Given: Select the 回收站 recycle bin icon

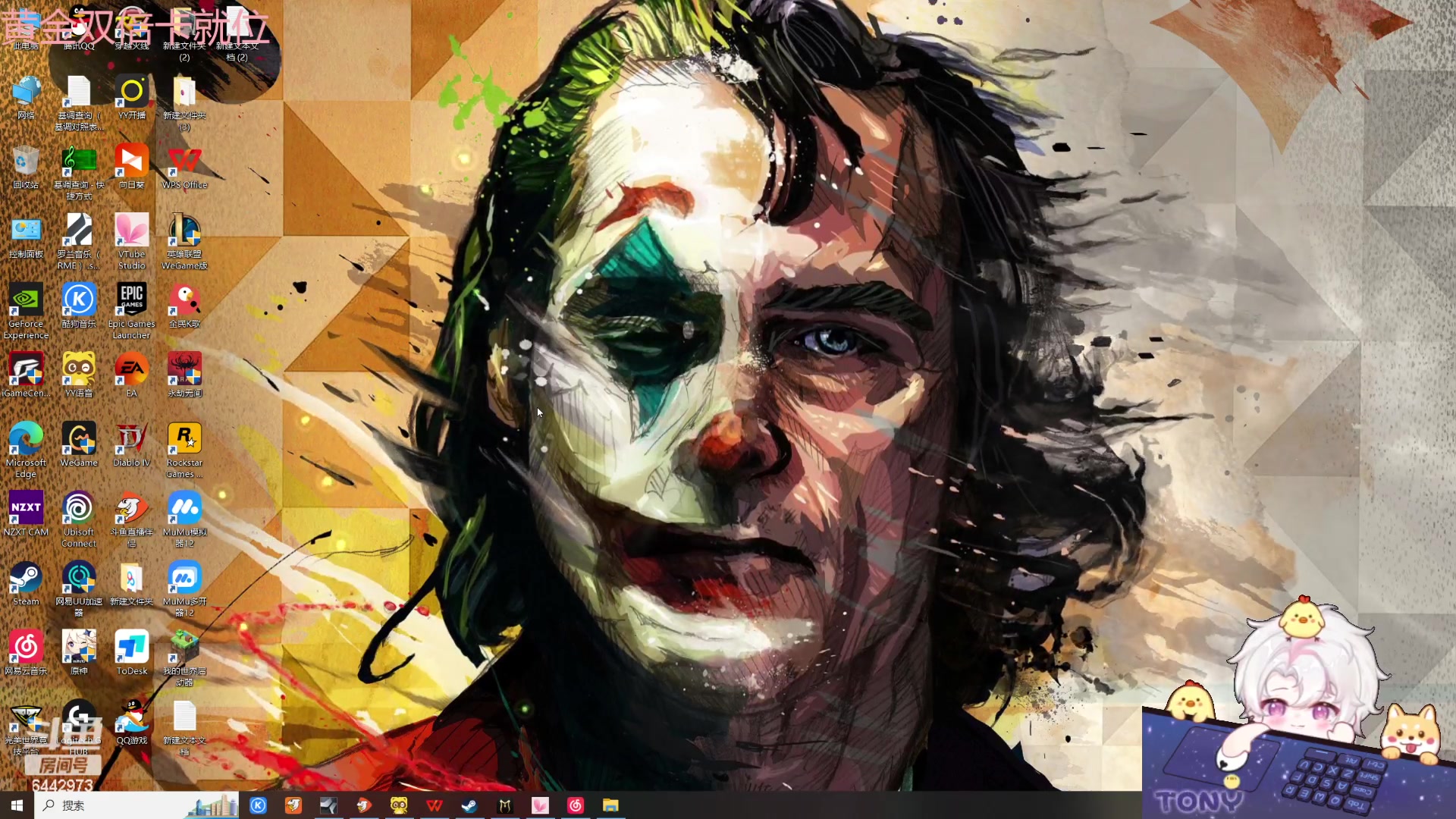Looking at the screenshot, I should 26,167.
